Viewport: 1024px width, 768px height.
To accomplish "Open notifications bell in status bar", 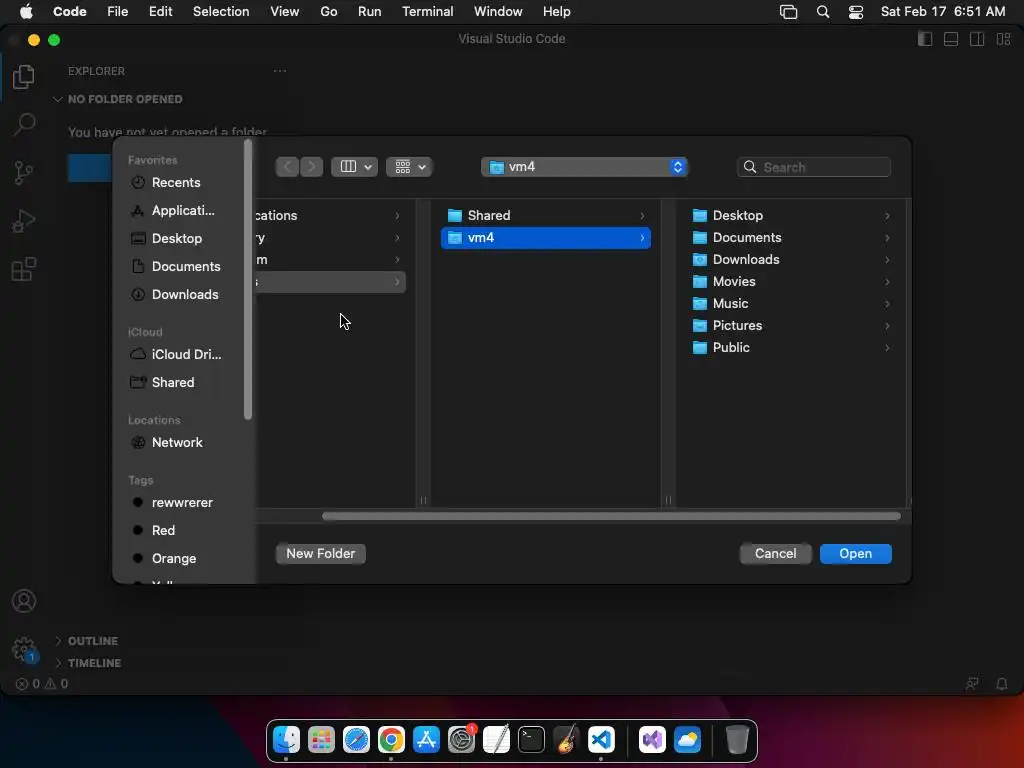I will (1001, 684).
